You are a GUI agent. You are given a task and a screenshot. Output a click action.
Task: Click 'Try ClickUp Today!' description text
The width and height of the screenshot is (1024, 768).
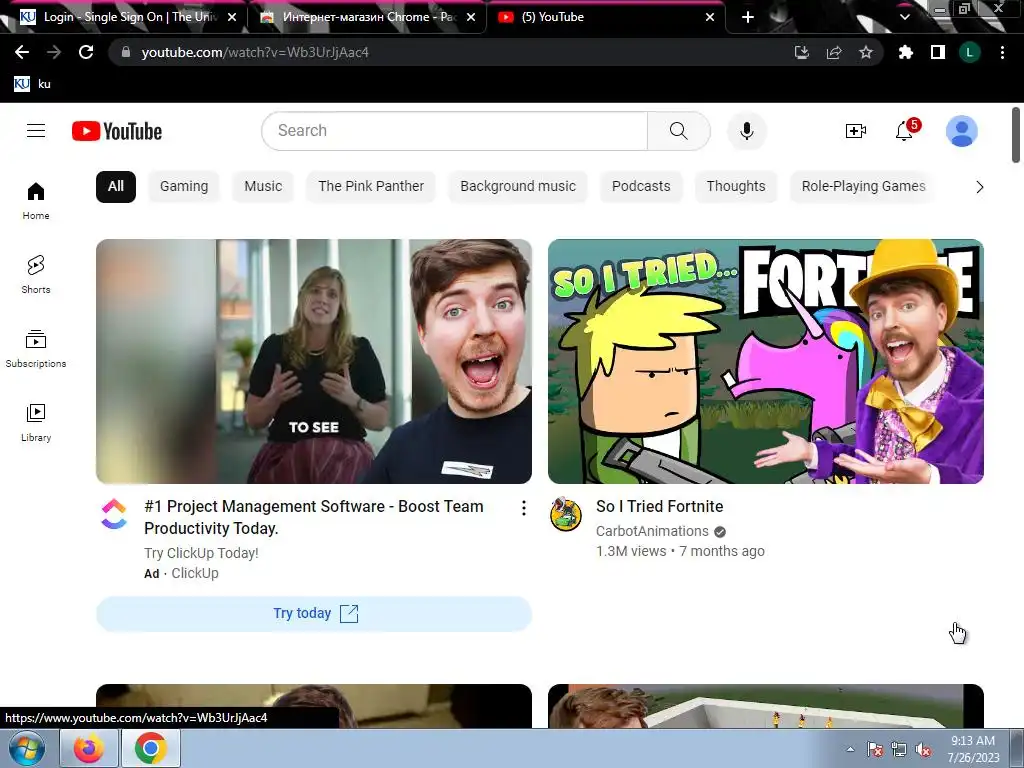201,553
